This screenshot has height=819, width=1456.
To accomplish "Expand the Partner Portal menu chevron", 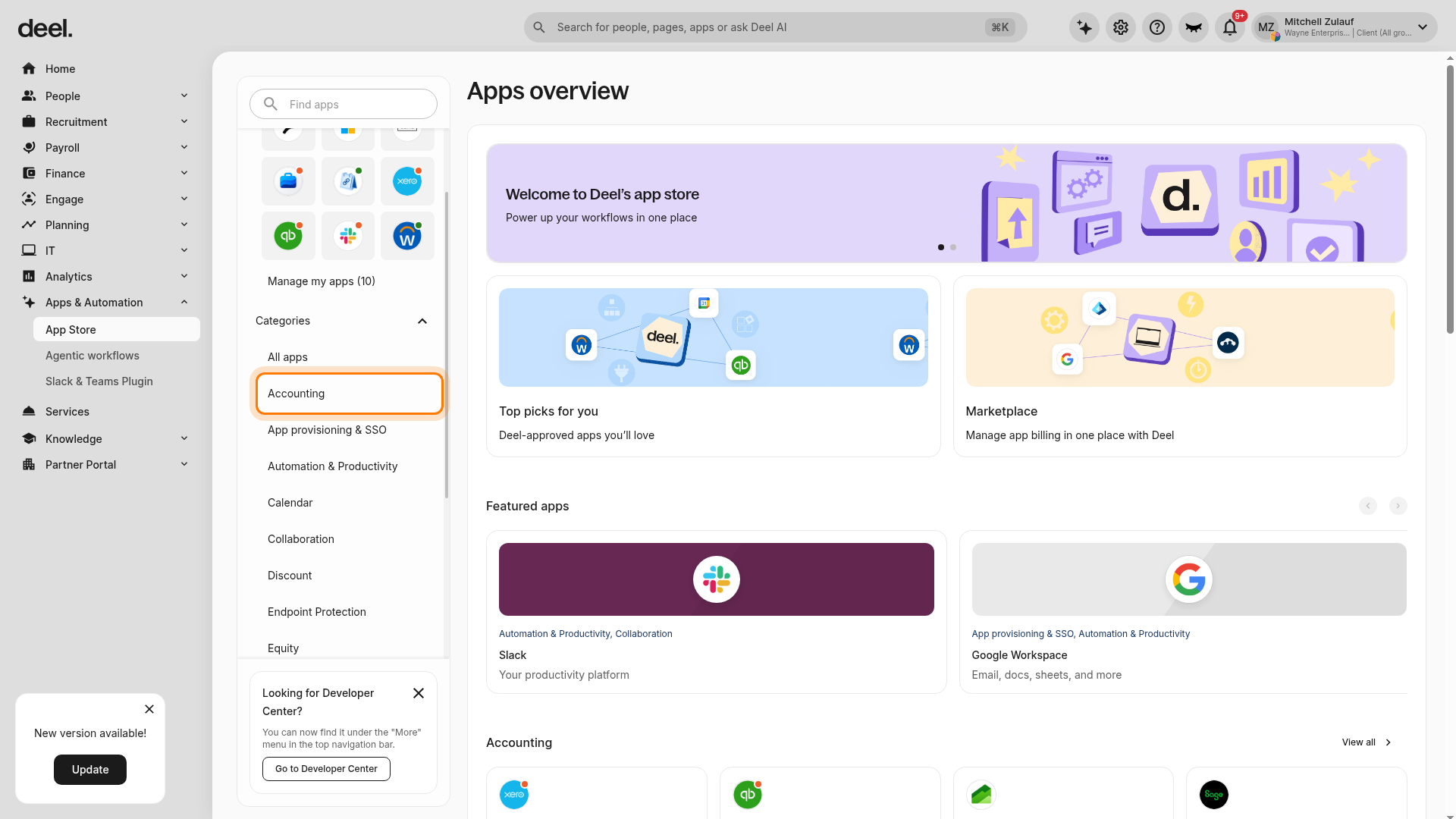I will [x=184, y=464].
